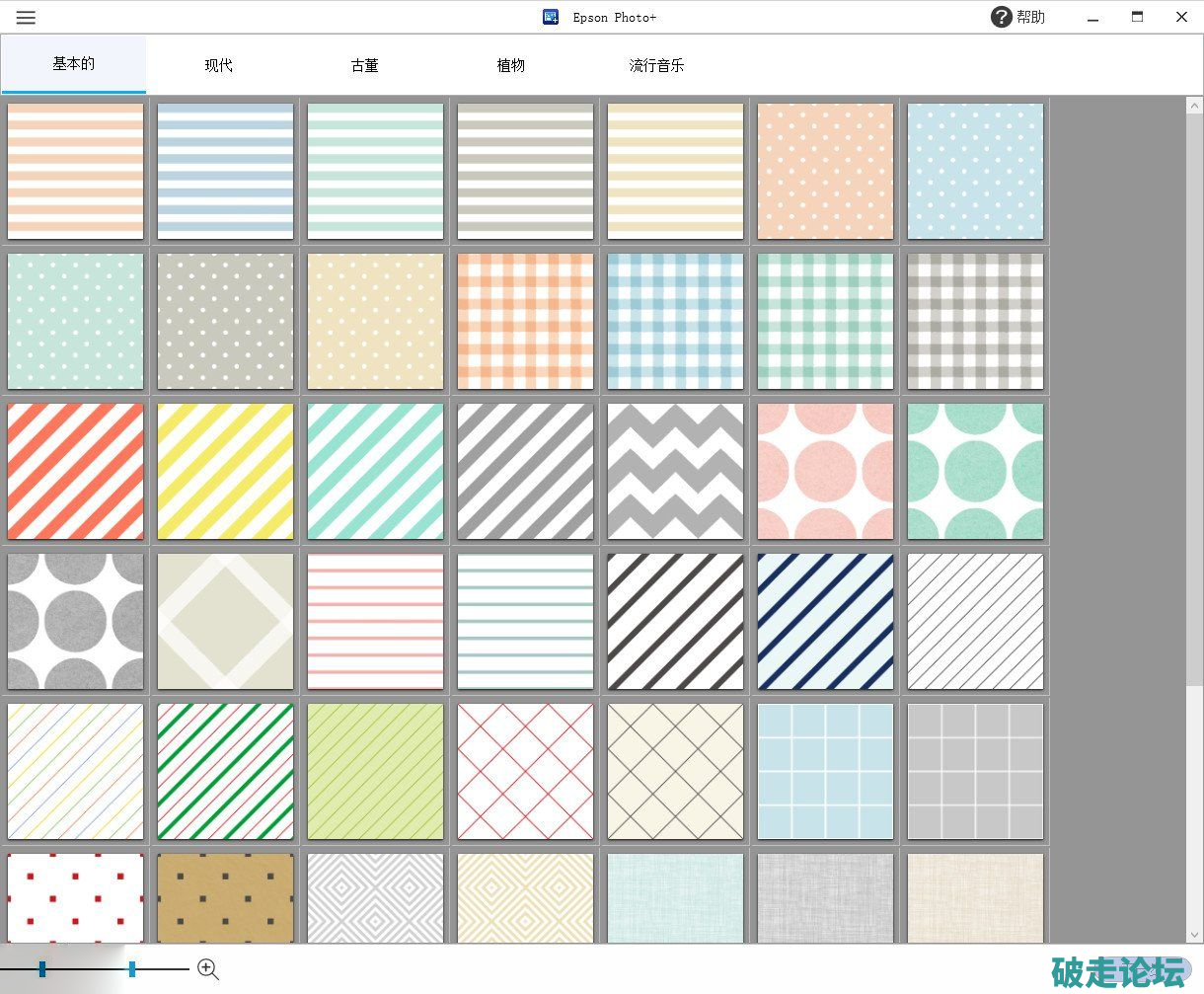The width and height of the screenshot is (1204, 994).
Task: Open the 帮助 help icon
Action: (x=1001, y=17)
